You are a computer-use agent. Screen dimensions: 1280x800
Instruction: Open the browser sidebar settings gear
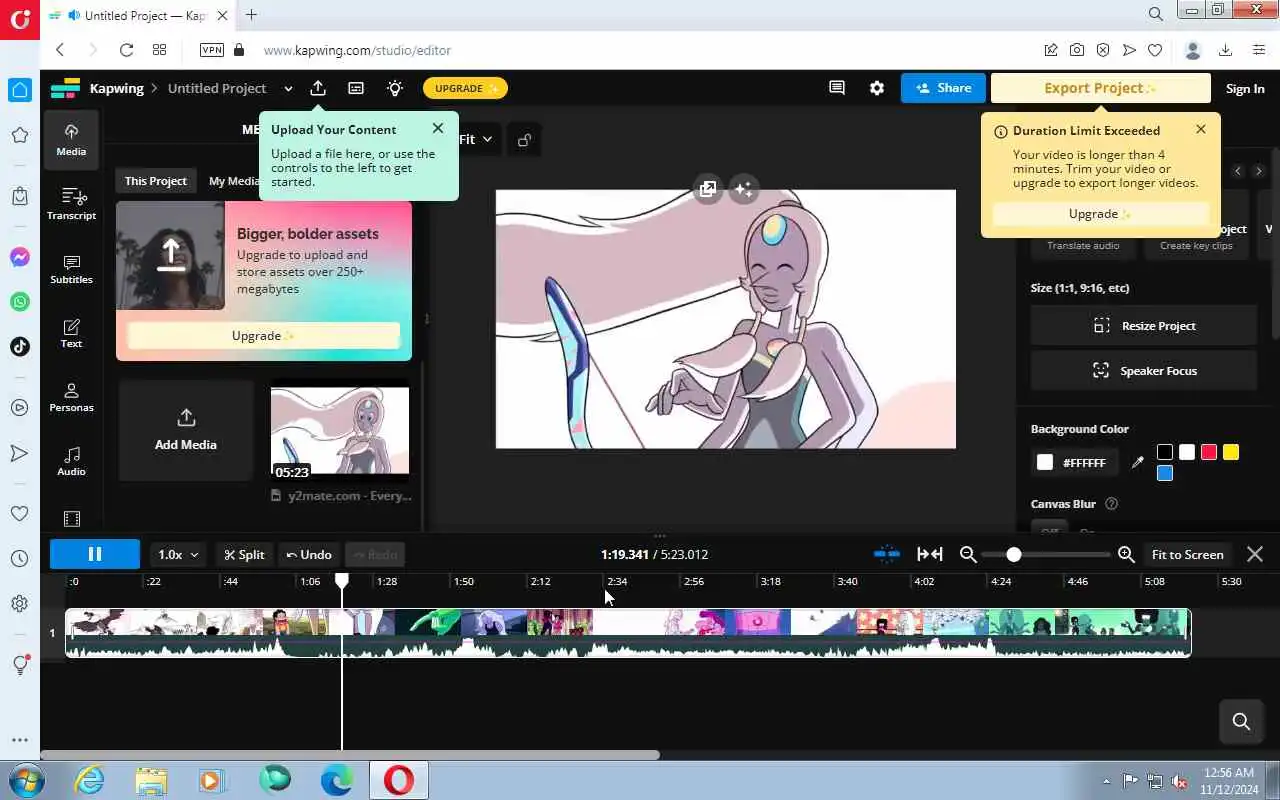point(19,603)
